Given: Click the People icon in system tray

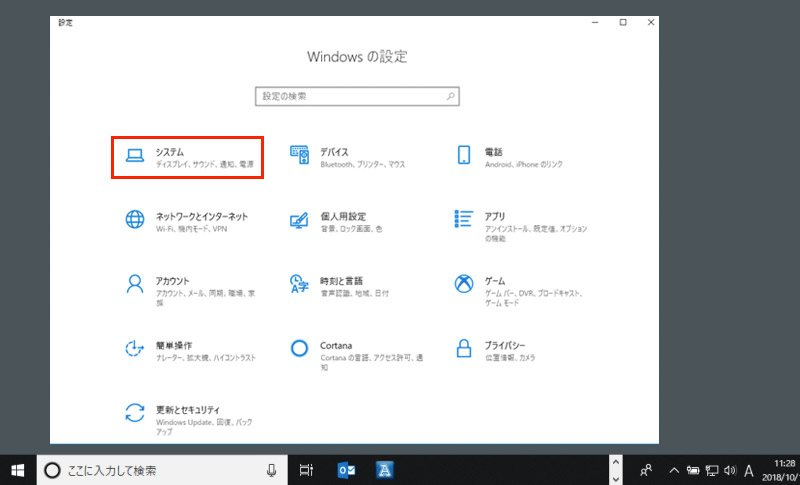Looking at the screenshot, I should pos(646,470).
